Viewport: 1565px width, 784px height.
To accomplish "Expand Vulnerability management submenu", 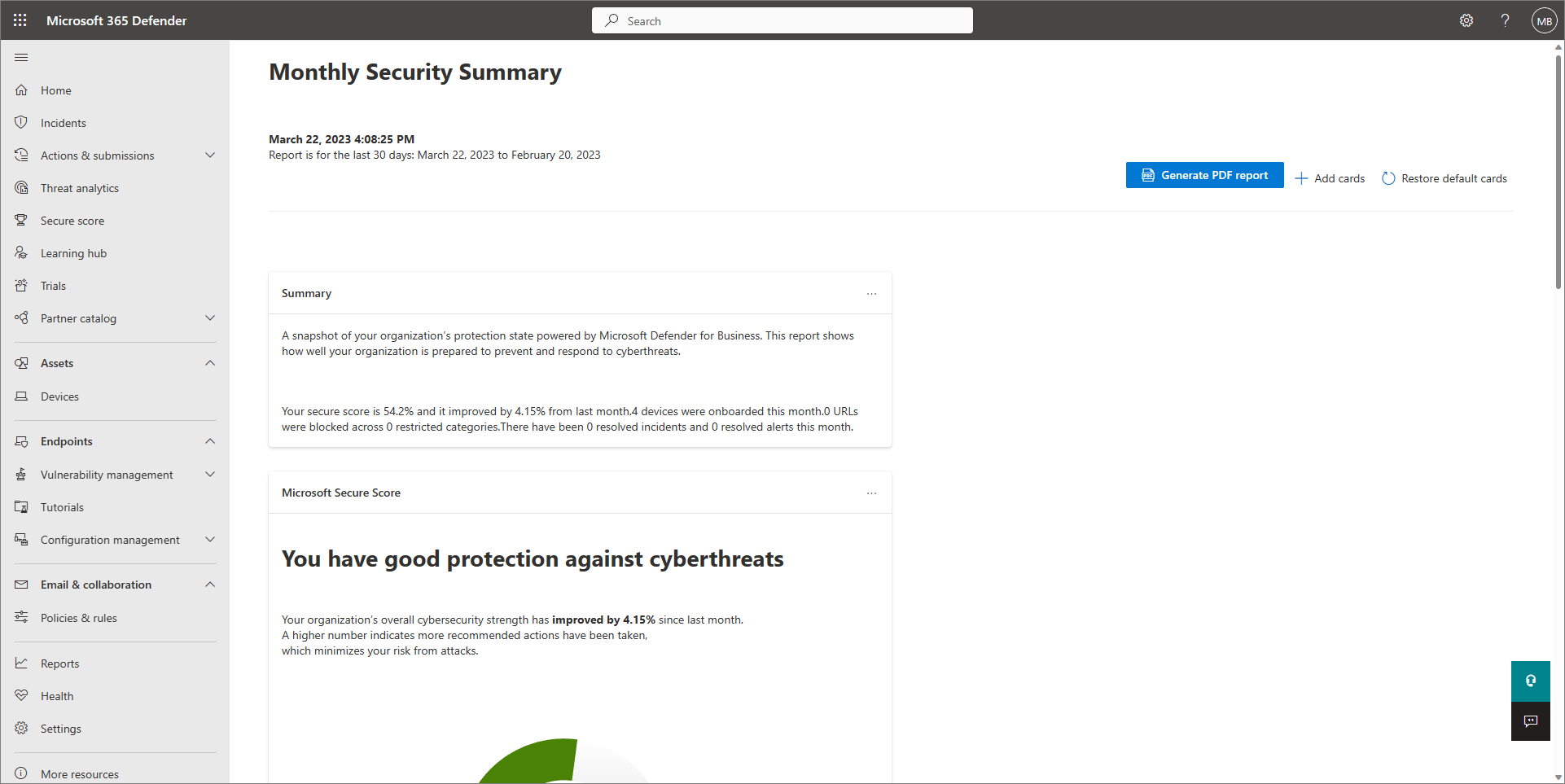I will (x=210, y=474).
